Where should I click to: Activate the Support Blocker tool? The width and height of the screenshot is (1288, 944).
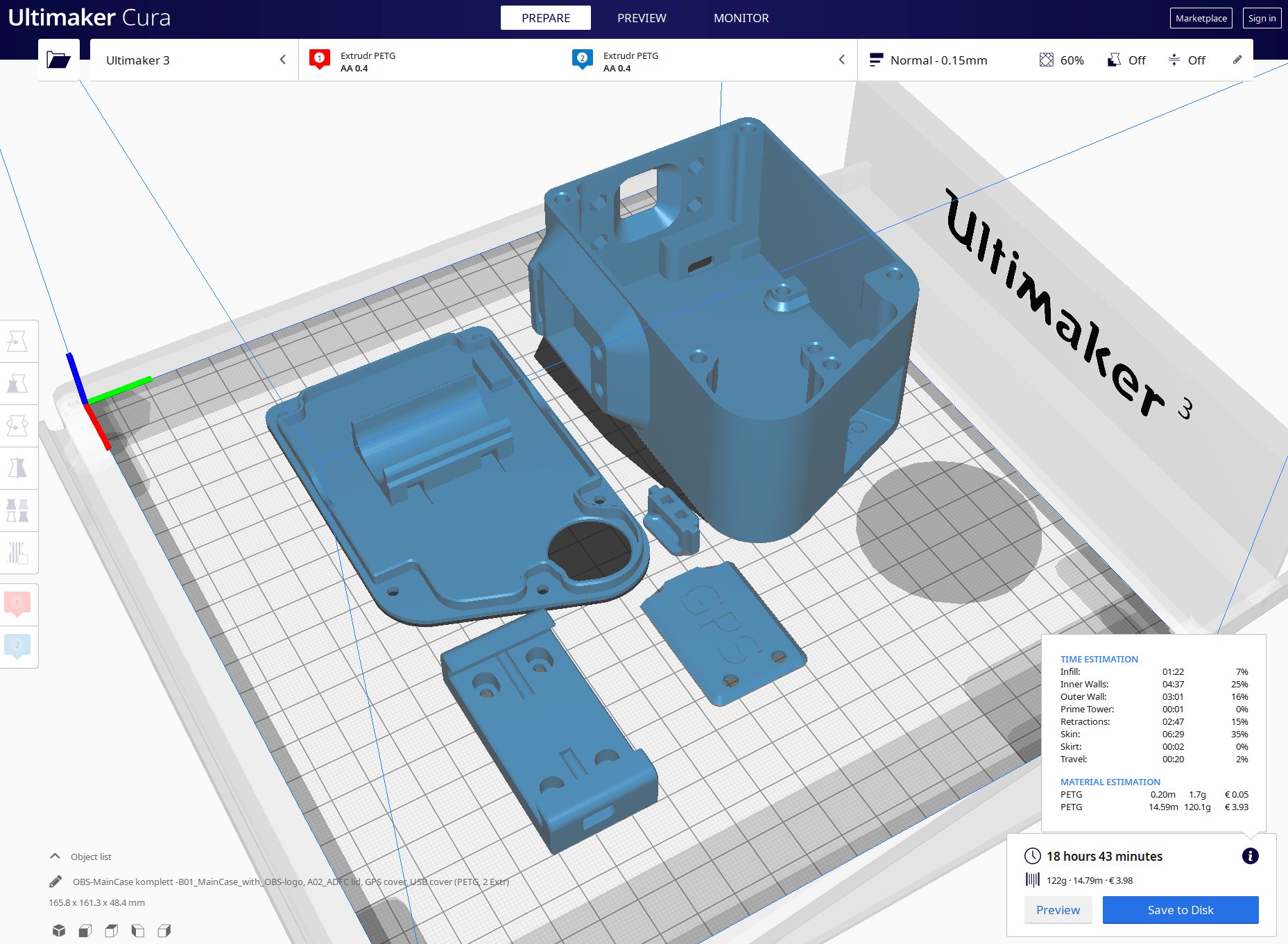17,553
